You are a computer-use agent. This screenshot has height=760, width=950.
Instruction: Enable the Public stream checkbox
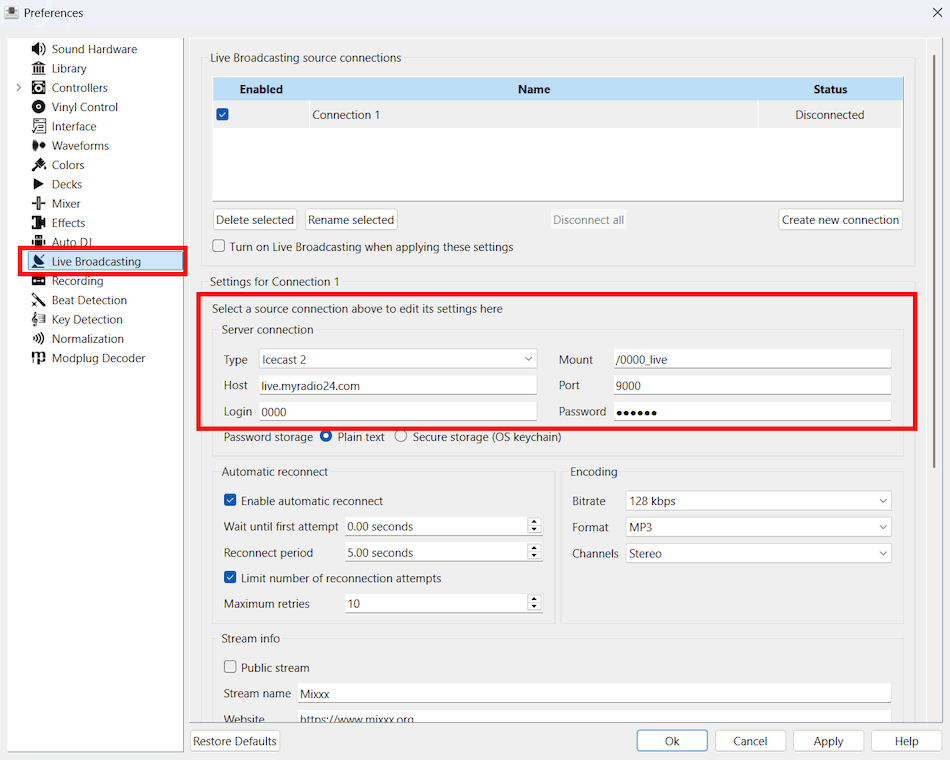(x=231, y=667)
